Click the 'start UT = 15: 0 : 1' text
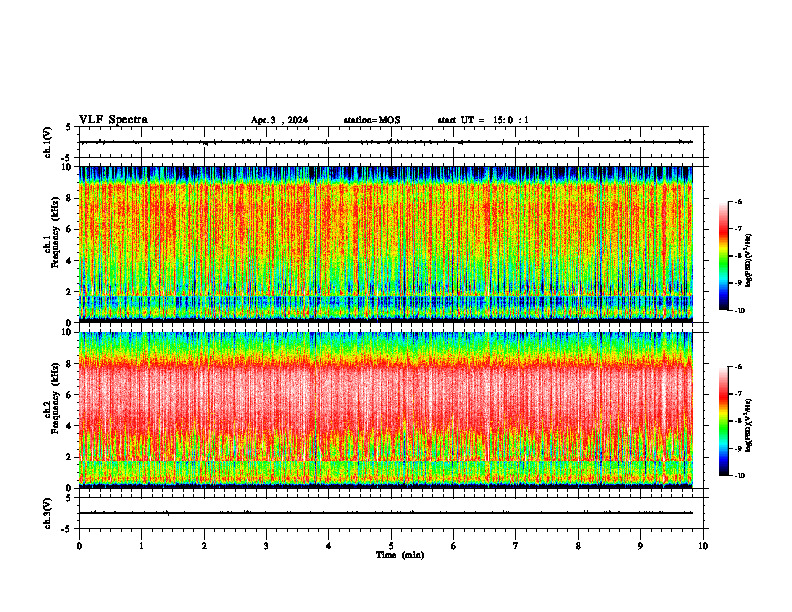Image resolution: width=792 pixels, height=612 pixels. point(483,120)
